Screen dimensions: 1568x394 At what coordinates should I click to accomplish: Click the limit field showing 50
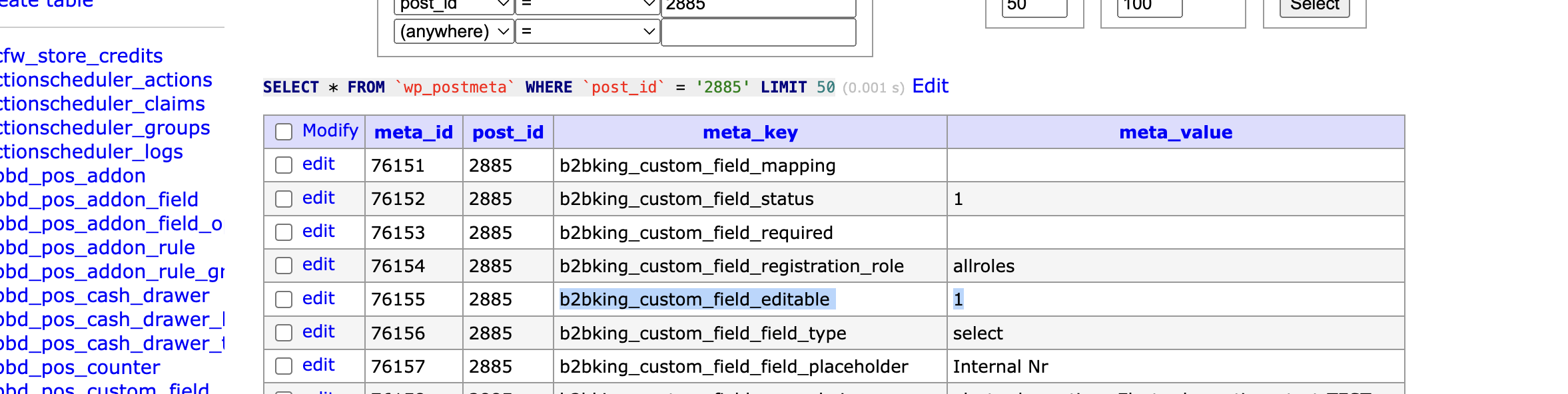[x=1034, y=7]
